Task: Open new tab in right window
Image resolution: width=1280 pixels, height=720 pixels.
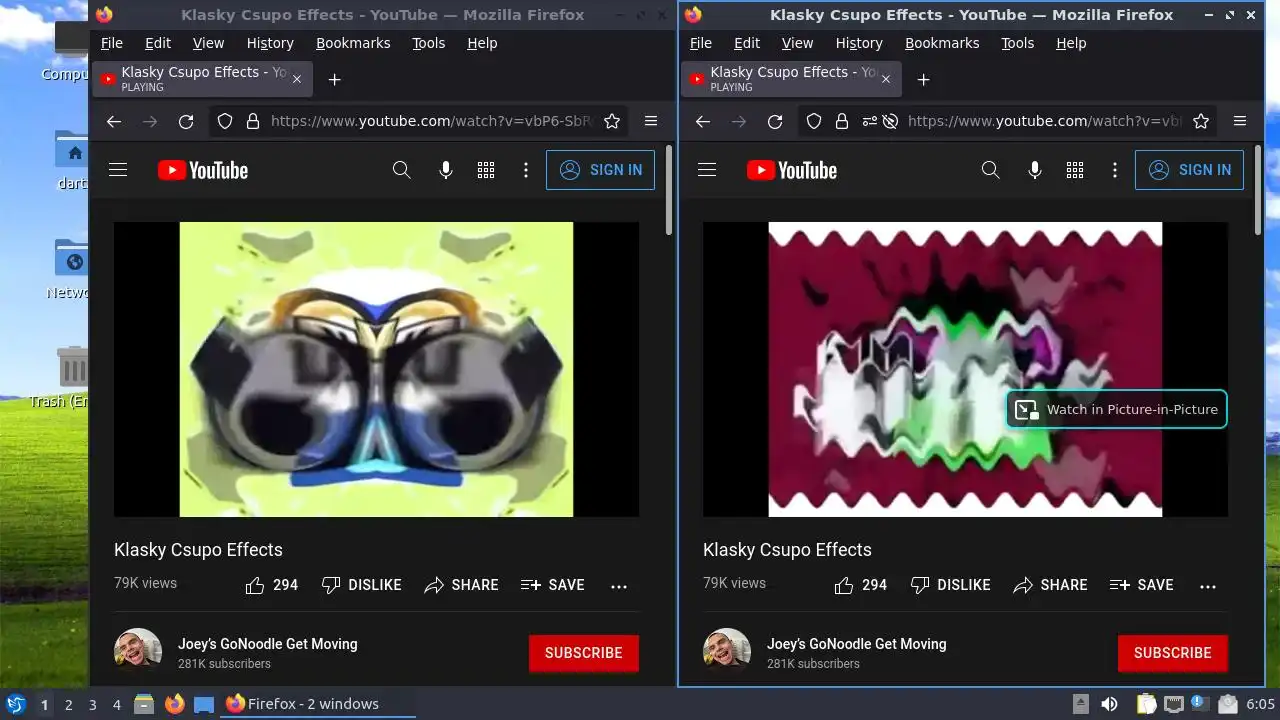Action: pos(924,79)
